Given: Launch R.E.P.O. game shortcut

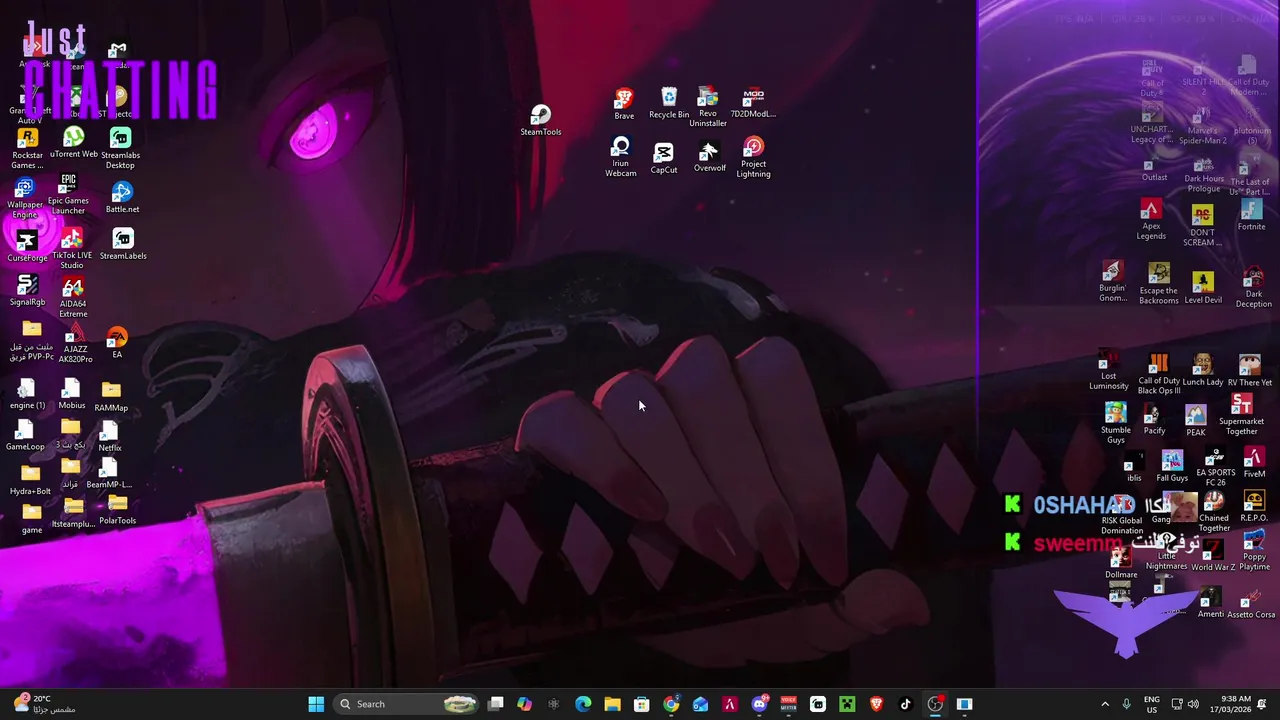Looking at the screenshot, I should pyautogui.click(x=1254, y=508).
